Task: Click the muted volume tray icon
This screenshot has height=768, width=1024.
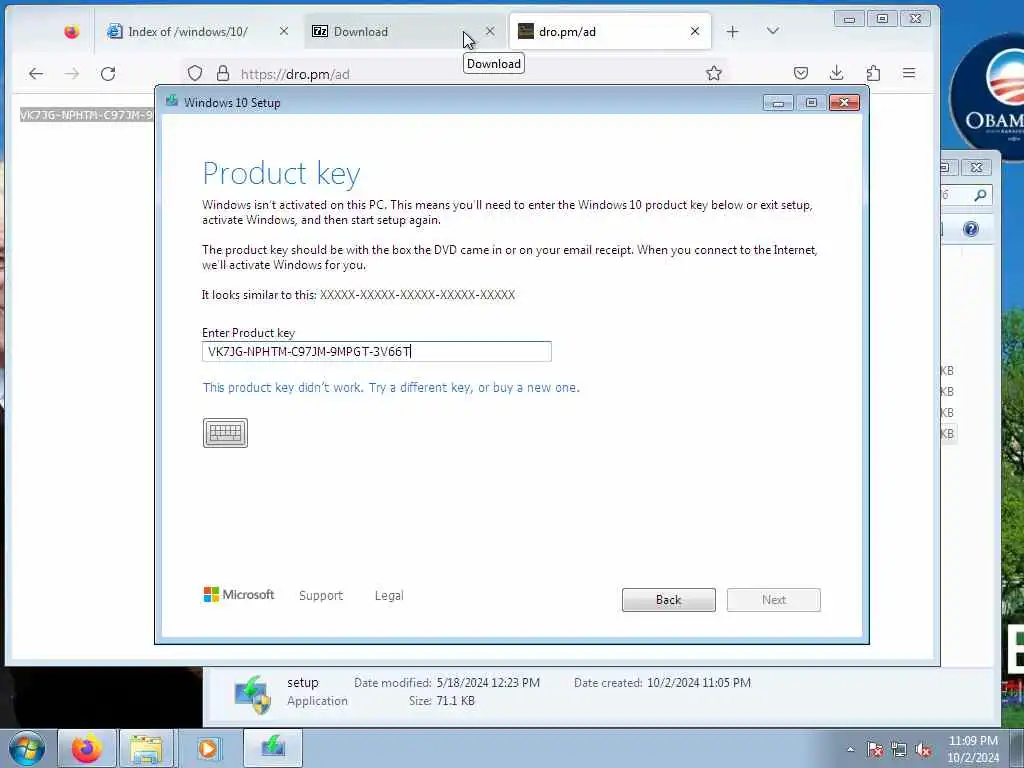Action: coord(923,750)
